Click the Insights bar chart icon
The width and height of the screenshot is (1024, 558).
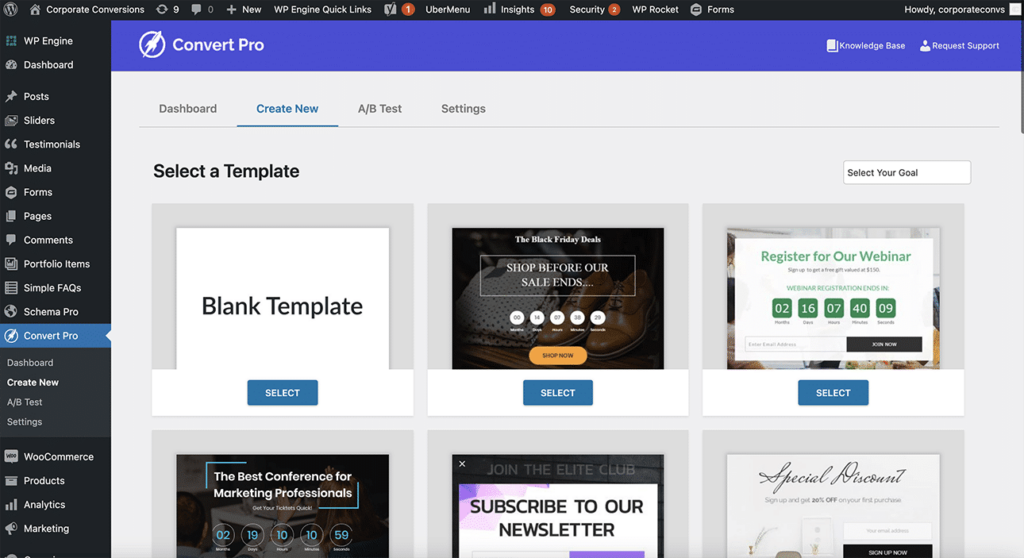[489, 8]
